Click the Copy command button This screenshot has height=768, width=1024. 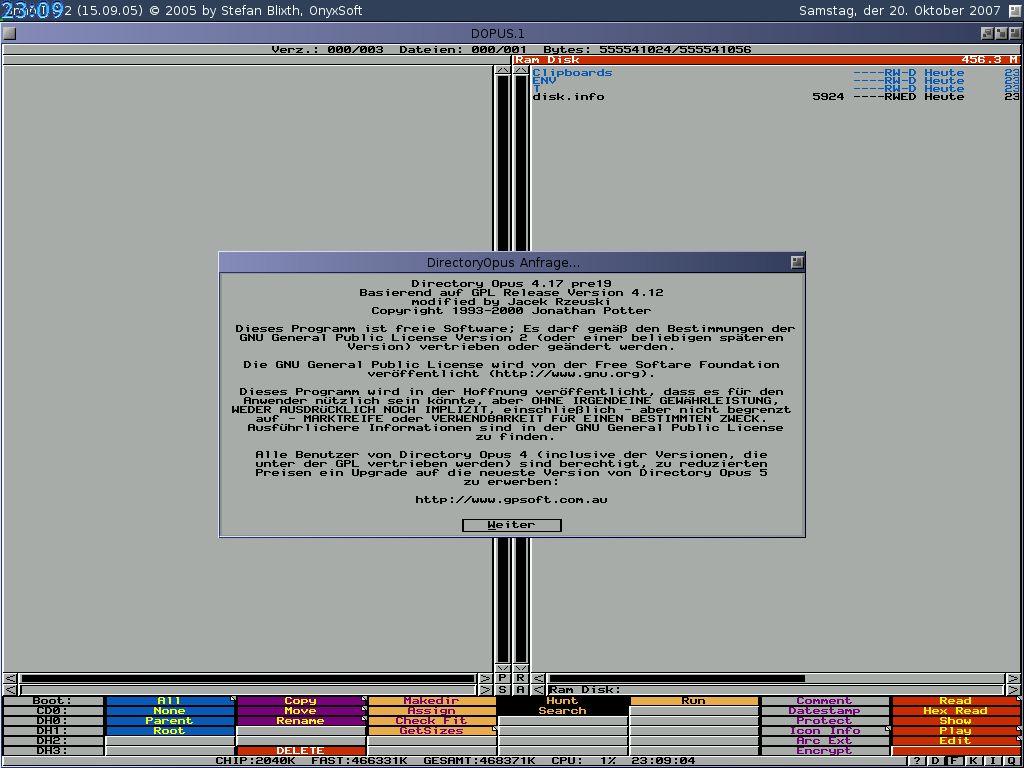(301, 701)
